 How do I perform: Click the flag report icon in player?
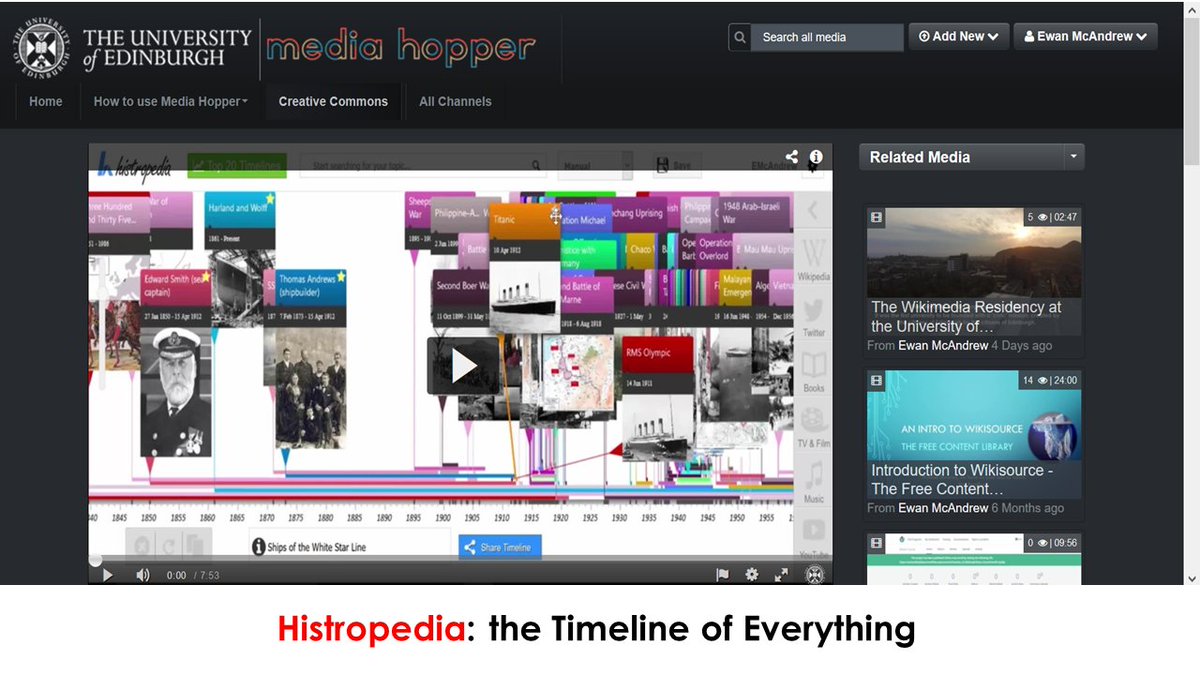(722, 575)
